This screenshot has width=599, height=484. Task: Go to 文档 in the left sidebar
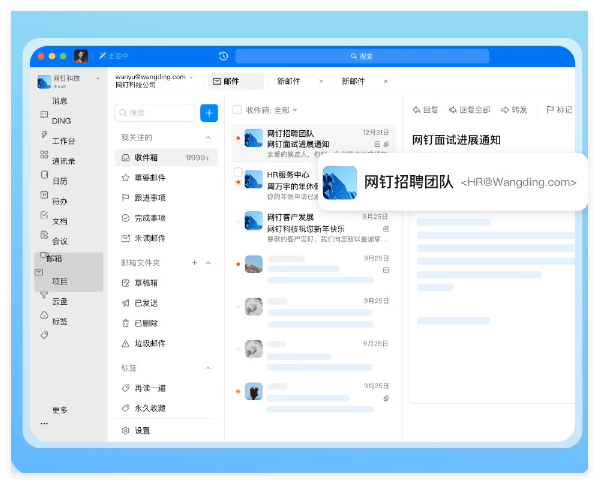pyautogui.click(x=60, y=221)
